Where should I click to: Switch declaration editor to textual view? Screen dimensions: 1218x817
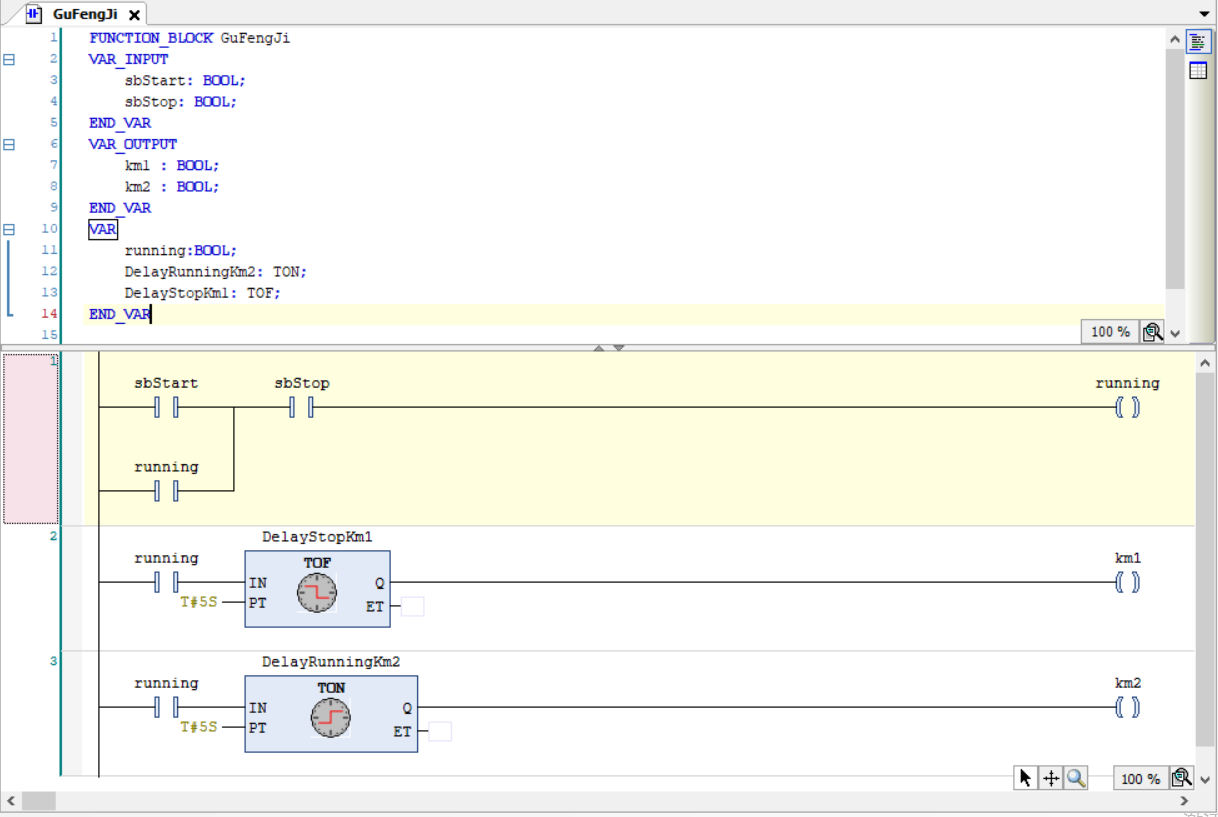[x=1197, y=42]
